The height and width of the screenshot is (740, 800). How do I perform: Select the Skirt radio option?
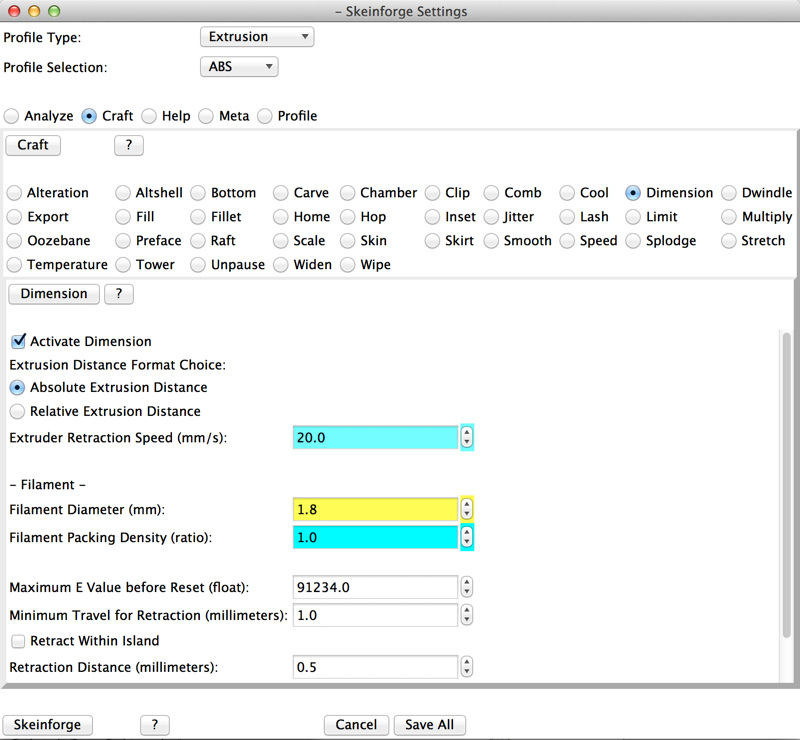[x=432, y=241]
